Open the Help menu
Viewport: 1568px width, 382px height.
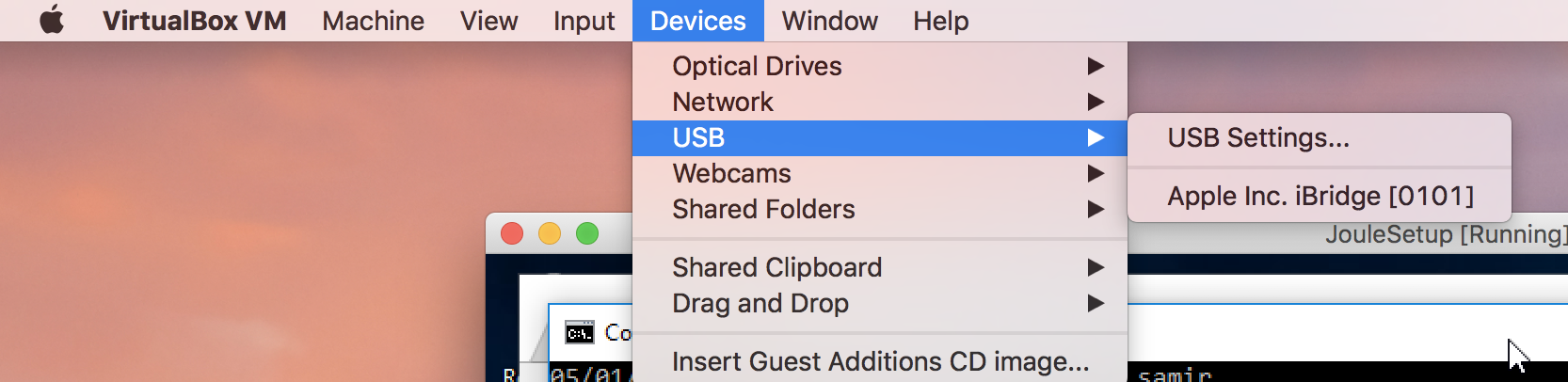pyautogui.click(x=940, y=21)
